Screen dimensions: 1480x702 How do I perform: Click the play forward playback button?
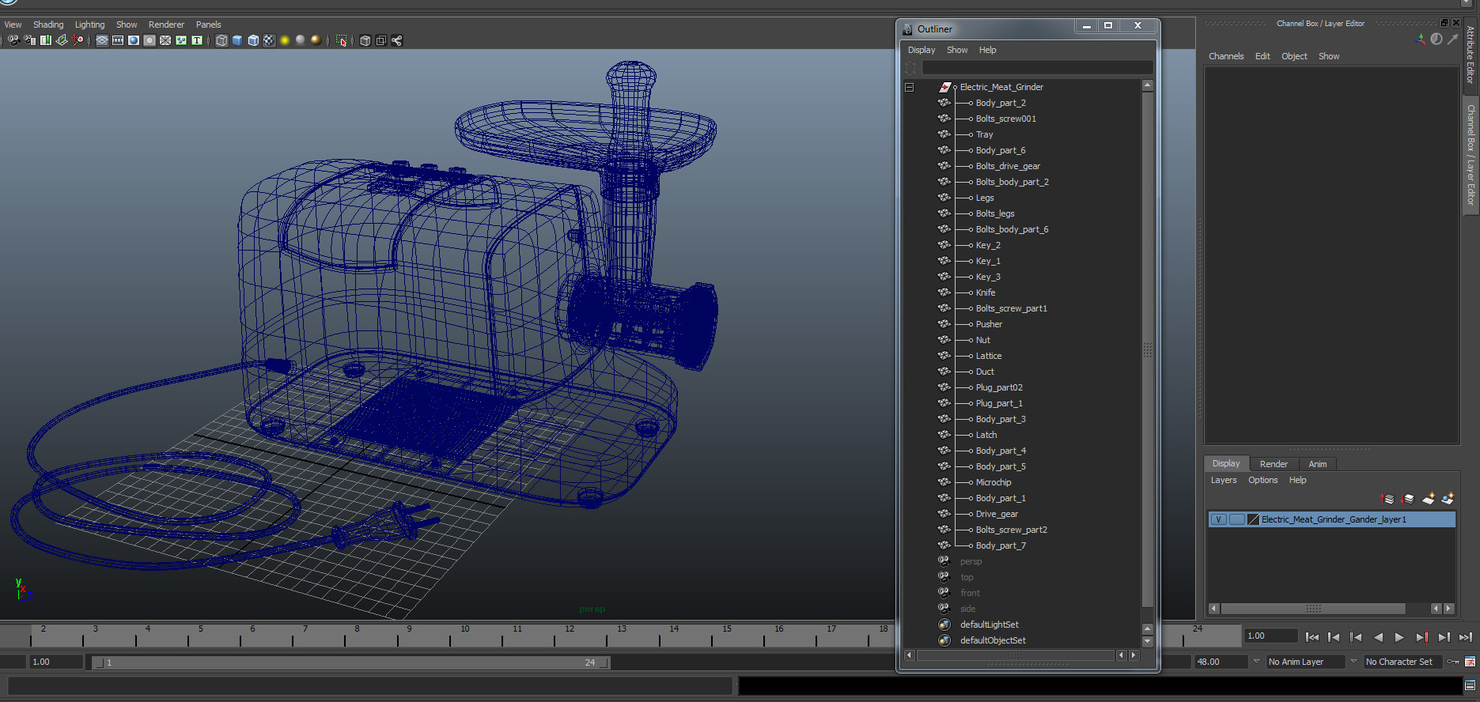1399,636
